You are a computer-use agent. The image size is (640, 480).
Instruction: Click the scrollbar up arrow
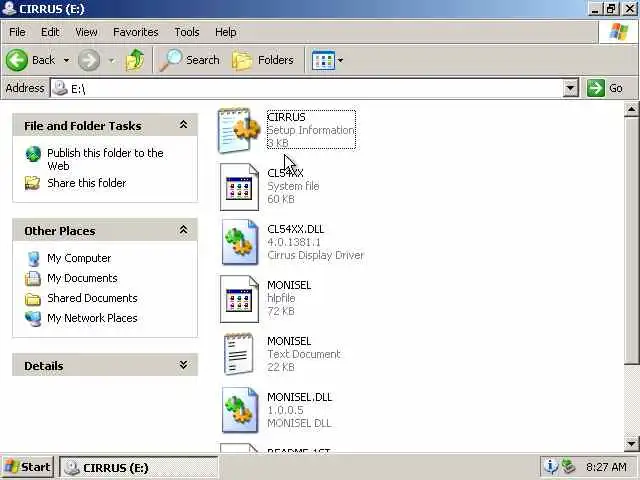click(x=631, y=109)
